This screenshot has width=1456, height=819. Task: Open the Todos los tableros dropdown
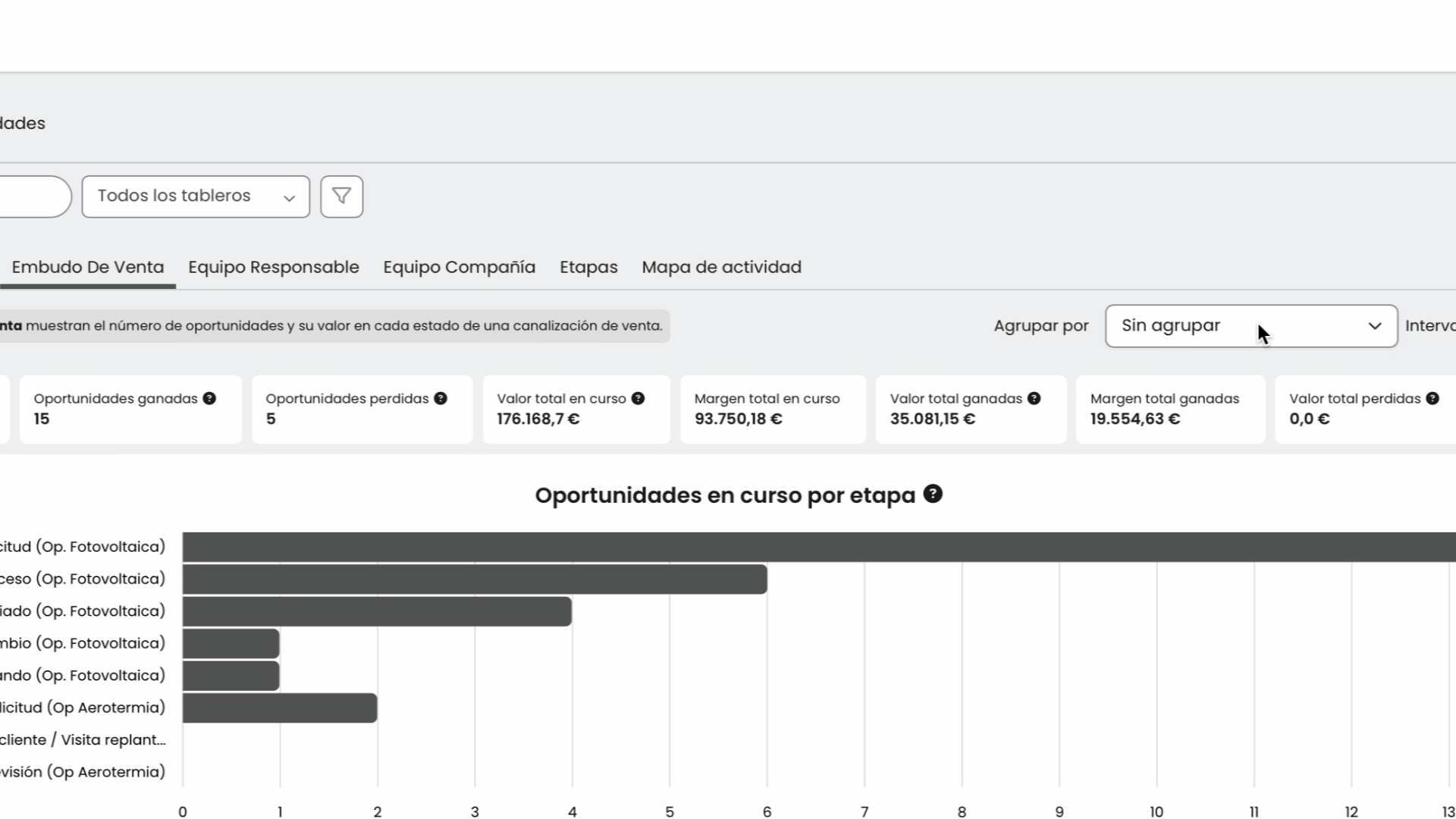pyautogui.click(x=196, y=196)
